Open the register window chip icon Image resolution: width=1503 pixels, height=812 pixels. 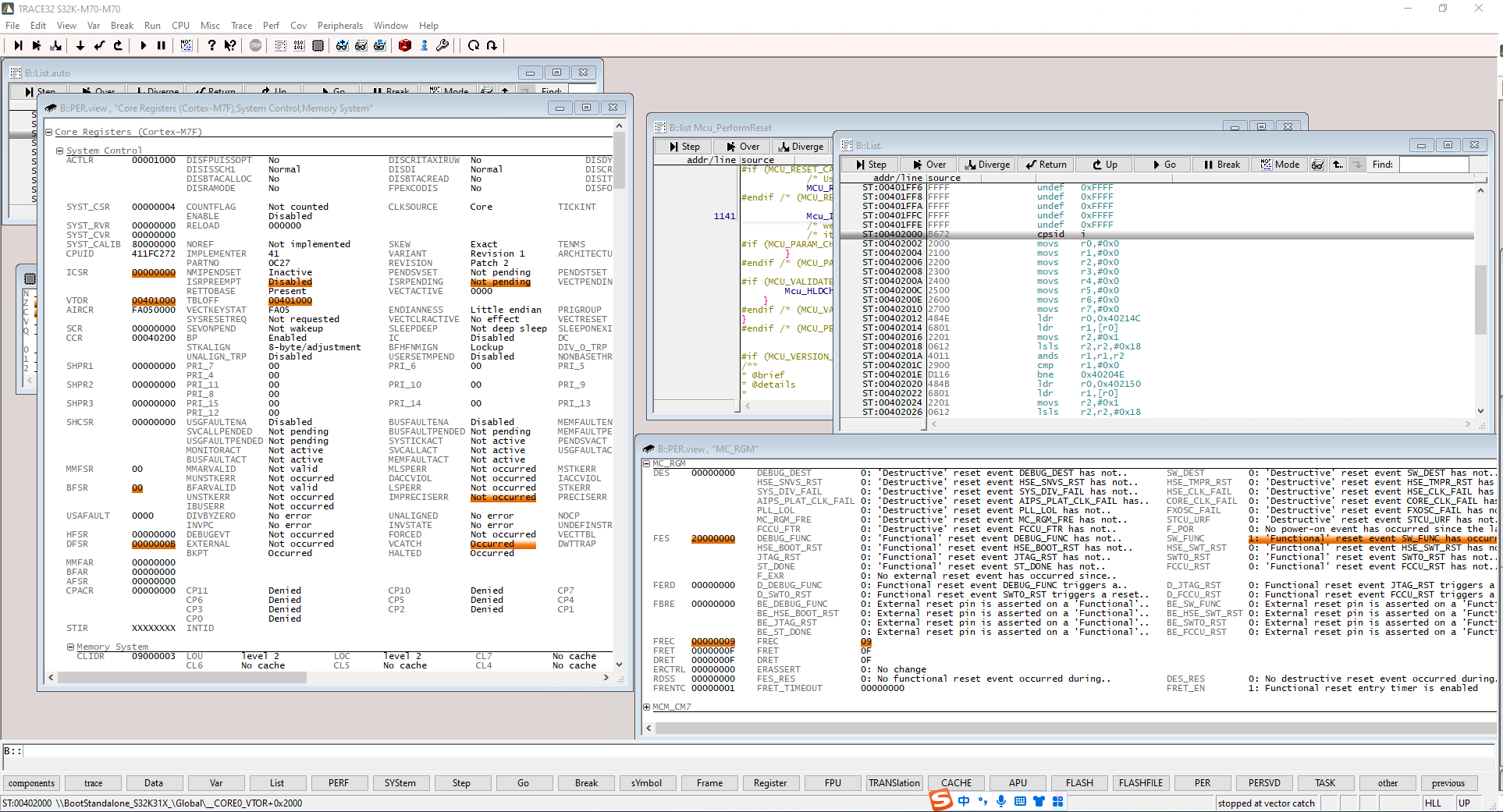(x=318, y=45)
